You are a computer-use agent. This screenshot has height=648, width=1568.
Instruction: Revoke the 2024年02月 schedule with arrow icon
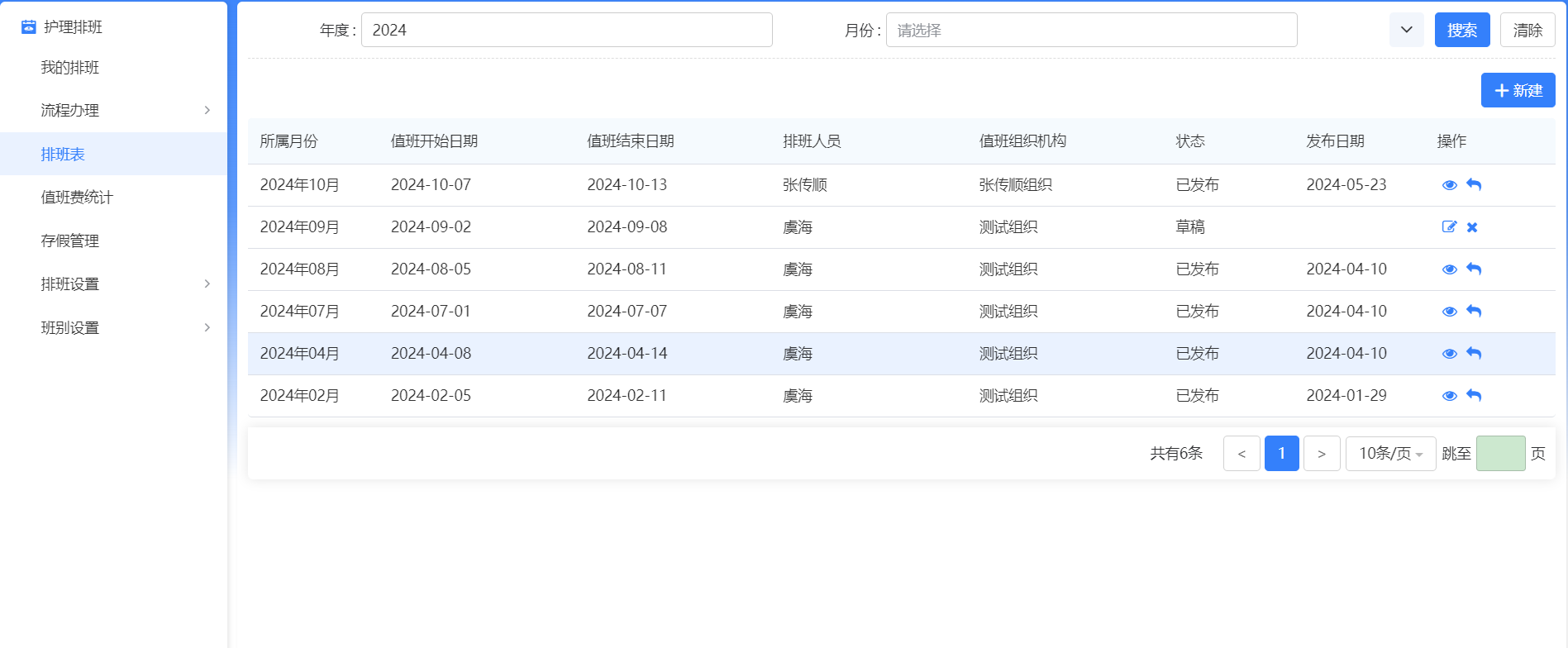(x=1474, y=395)
